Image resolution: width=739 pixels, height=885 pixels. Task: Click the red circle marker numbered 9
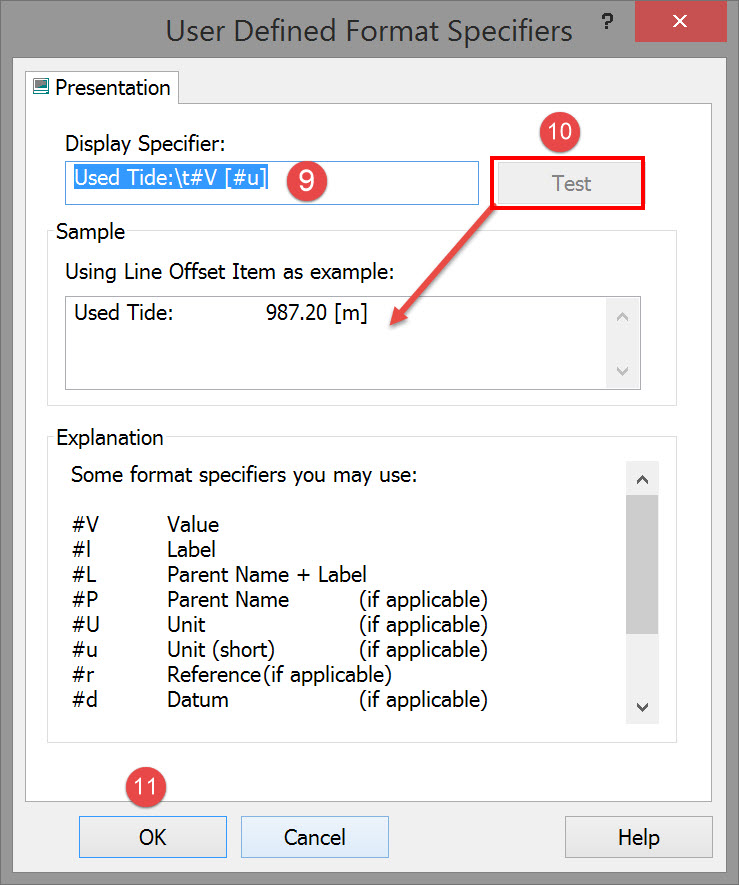[x=306, y=180]
